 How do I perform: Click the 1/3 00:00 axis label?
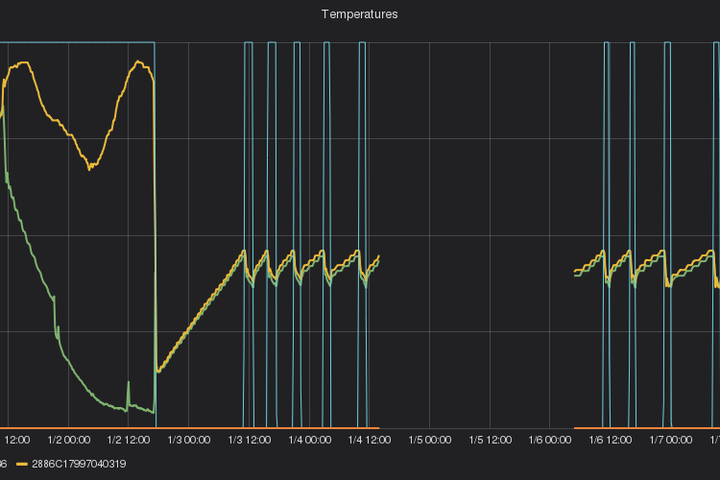[x=189, y=440]
